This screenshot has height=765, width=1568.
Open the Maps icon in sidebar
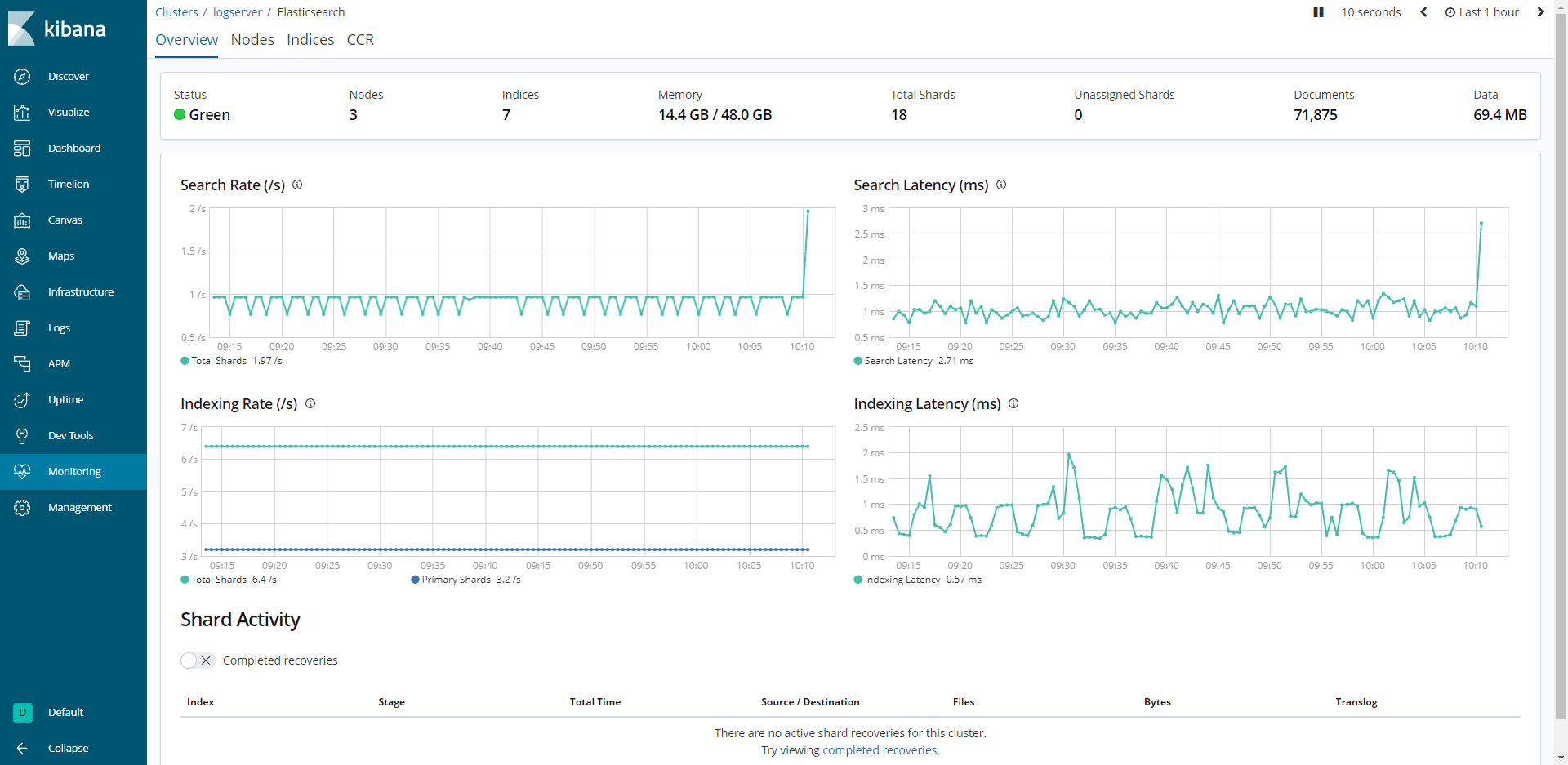[x=22, y=256]
